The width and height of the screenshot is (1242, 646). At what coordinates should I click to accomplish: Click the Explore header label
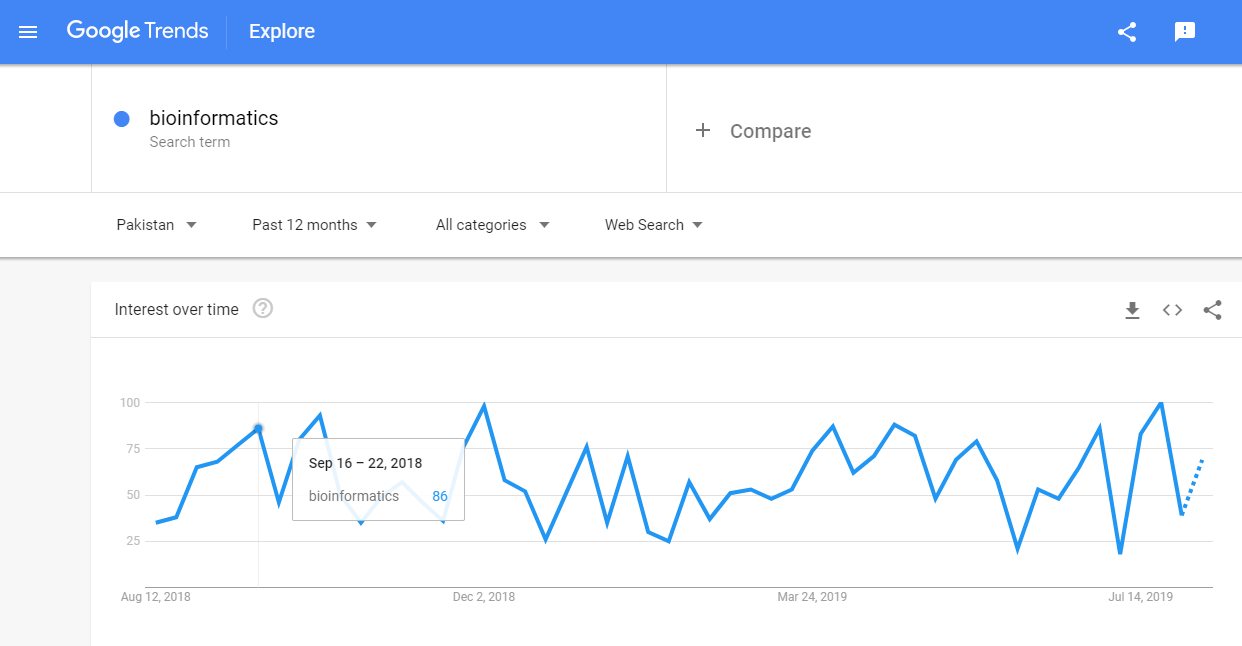tap(282, 32)
